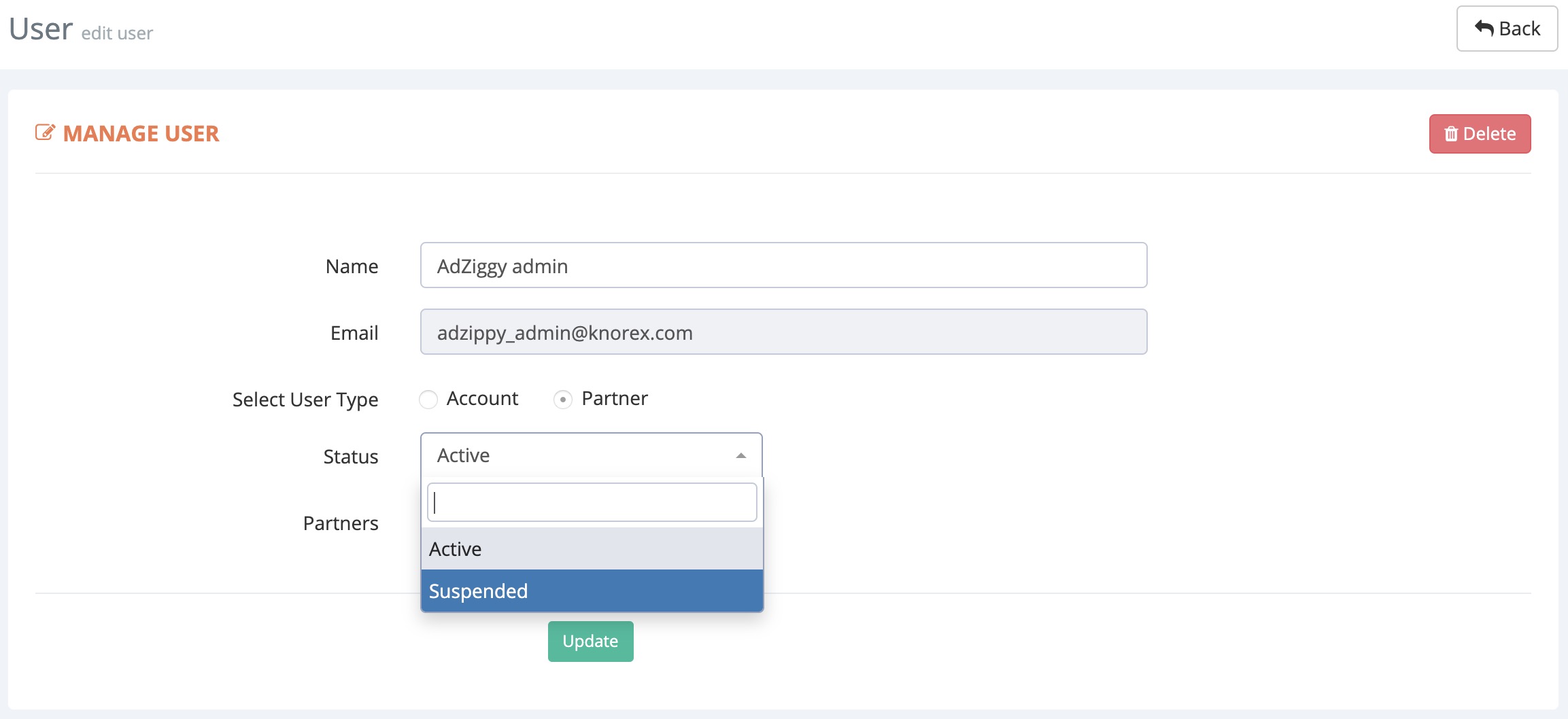This screenshot has width=1568, height=719.
Task: Click the disabled Email address field
Action: point(783,332)
